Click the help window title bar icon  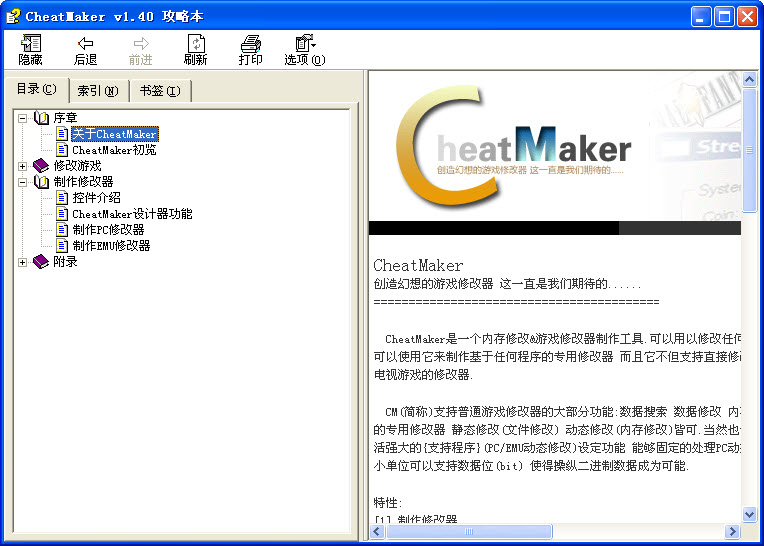click(13, 16)
